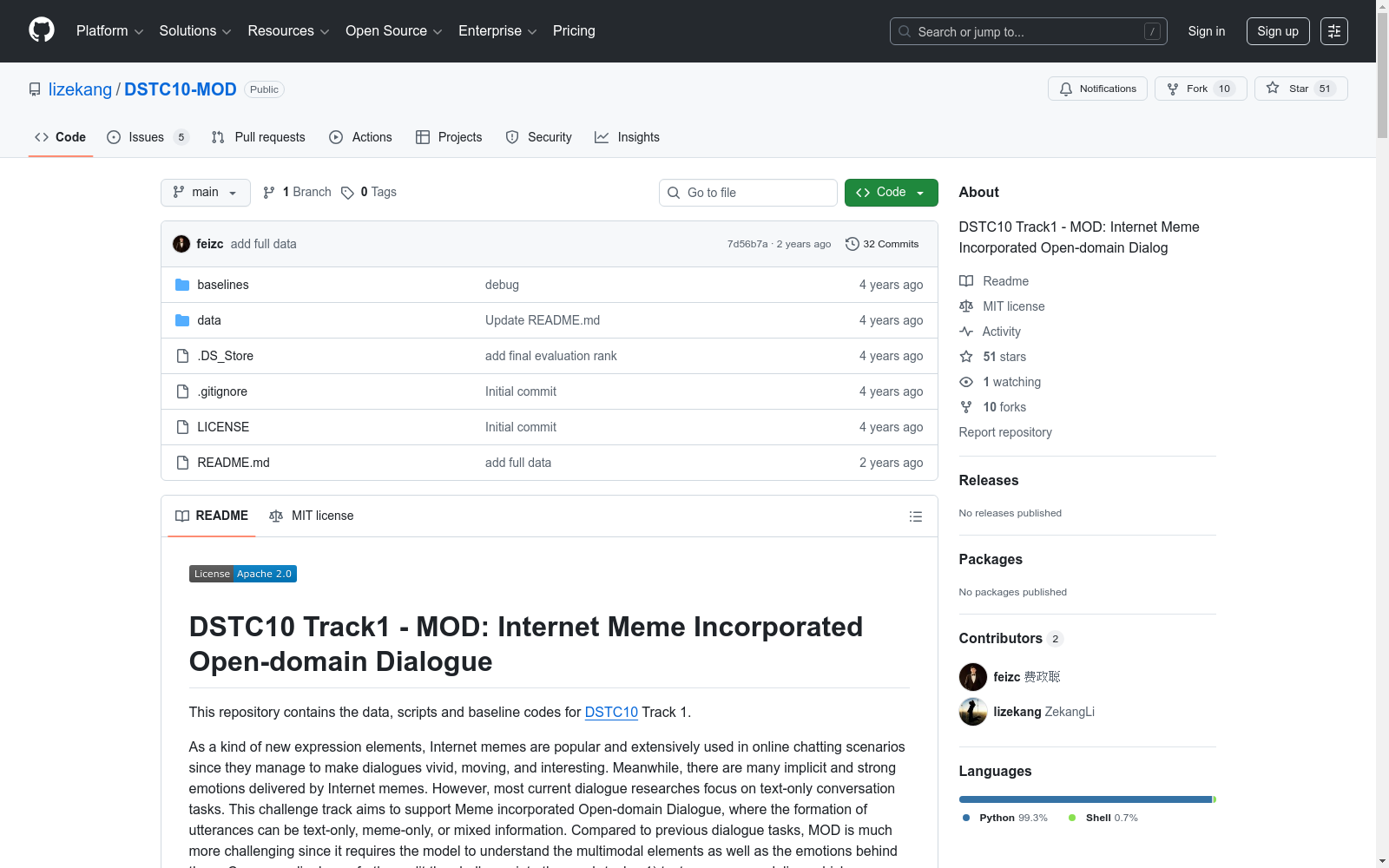Click the Shell 0.7% language entry
The width and height of the screenshot is (1389, 868).
[1103, 818]
